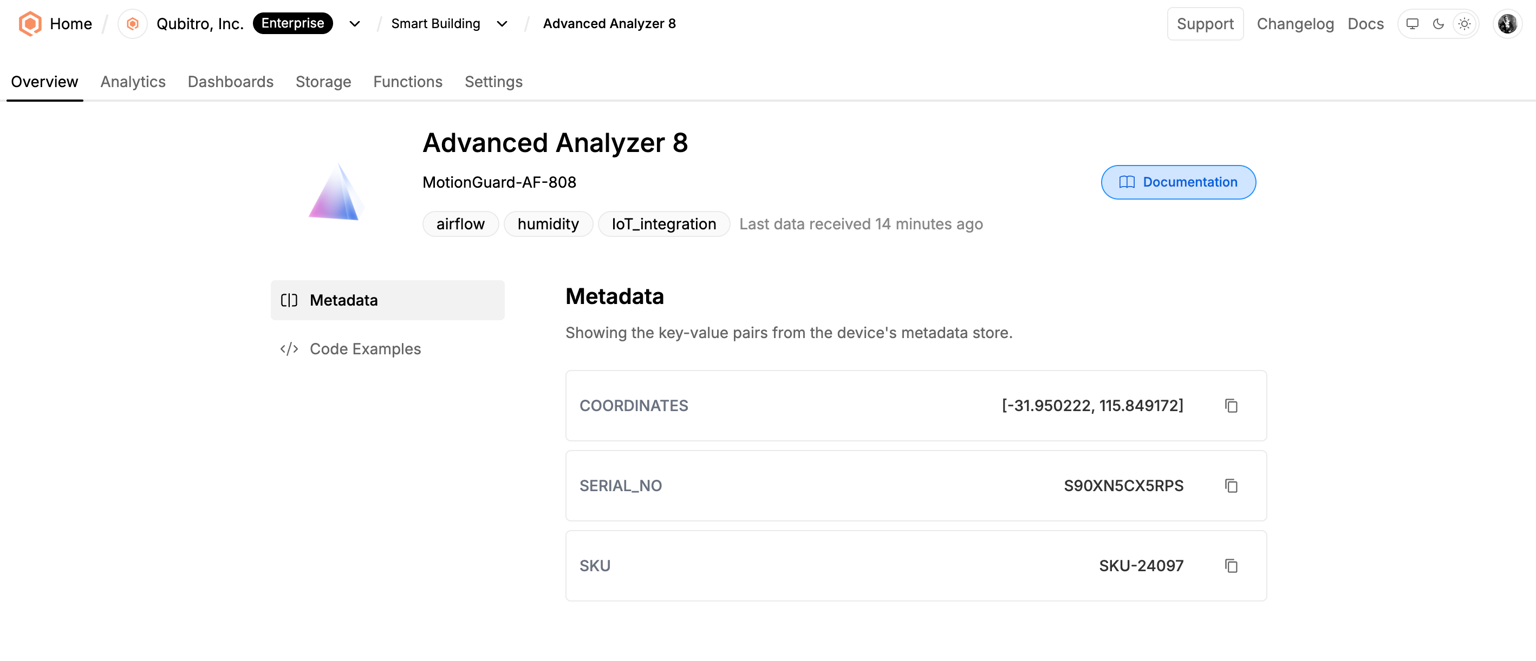
Task: Open the Changelog link
Action: point(1295,24)
